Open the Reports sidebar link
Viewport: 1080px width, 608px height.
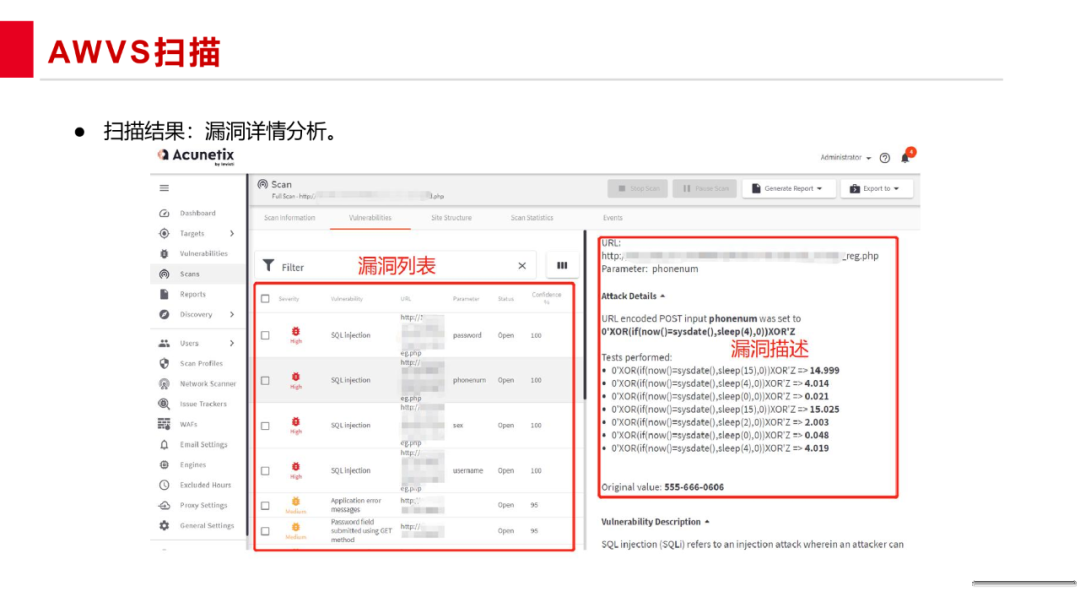click(x=193, y=294)
